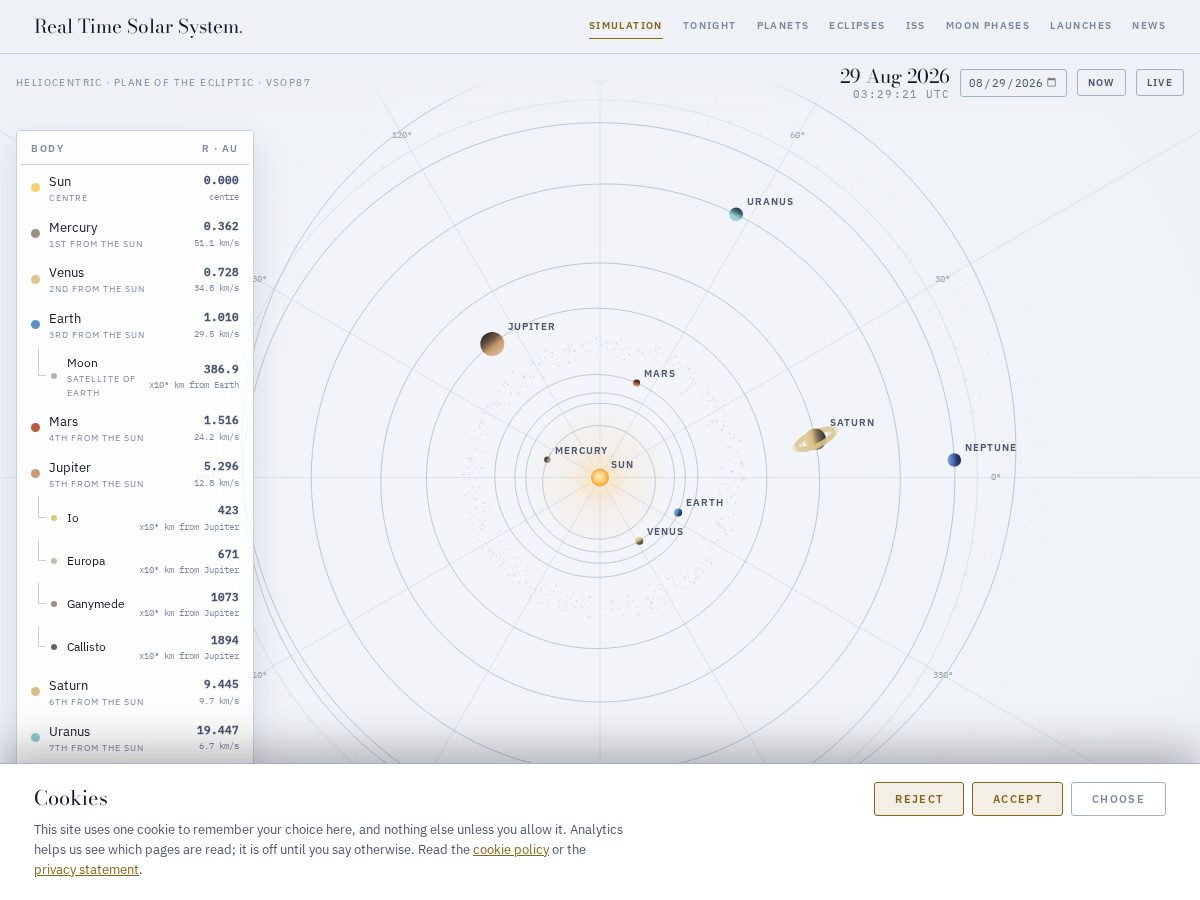The image size is (1200, 900).
Task: Click the Venus name in body list
Action: pyautogui.click(x=66, y=273)
